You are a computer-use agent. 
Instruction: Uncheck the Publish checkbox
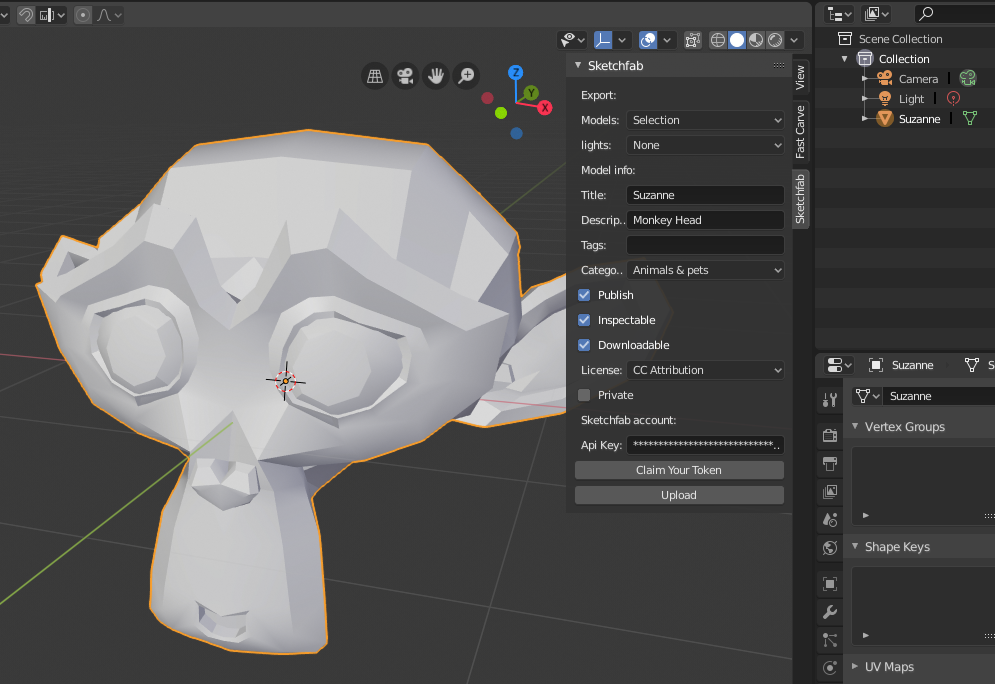click(x=585, y=295)
